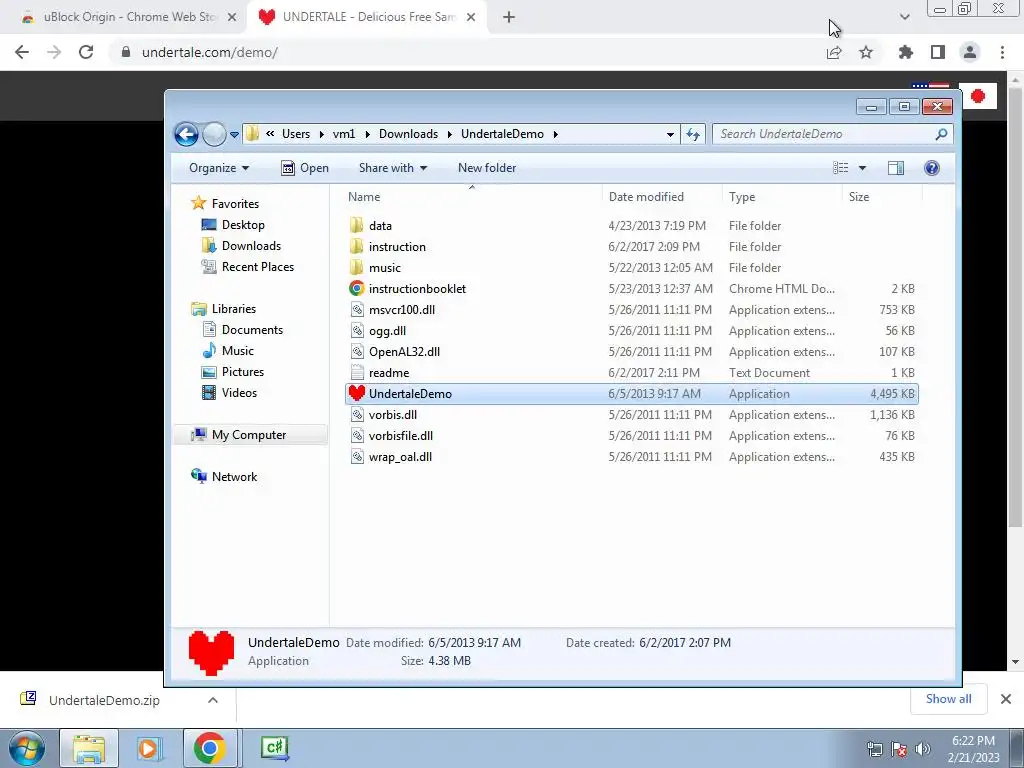The width and height of the screenshot is (1024, 768).
Task: Open Windows Media Player taskbar icon
Action: click(x=148, y=748)
